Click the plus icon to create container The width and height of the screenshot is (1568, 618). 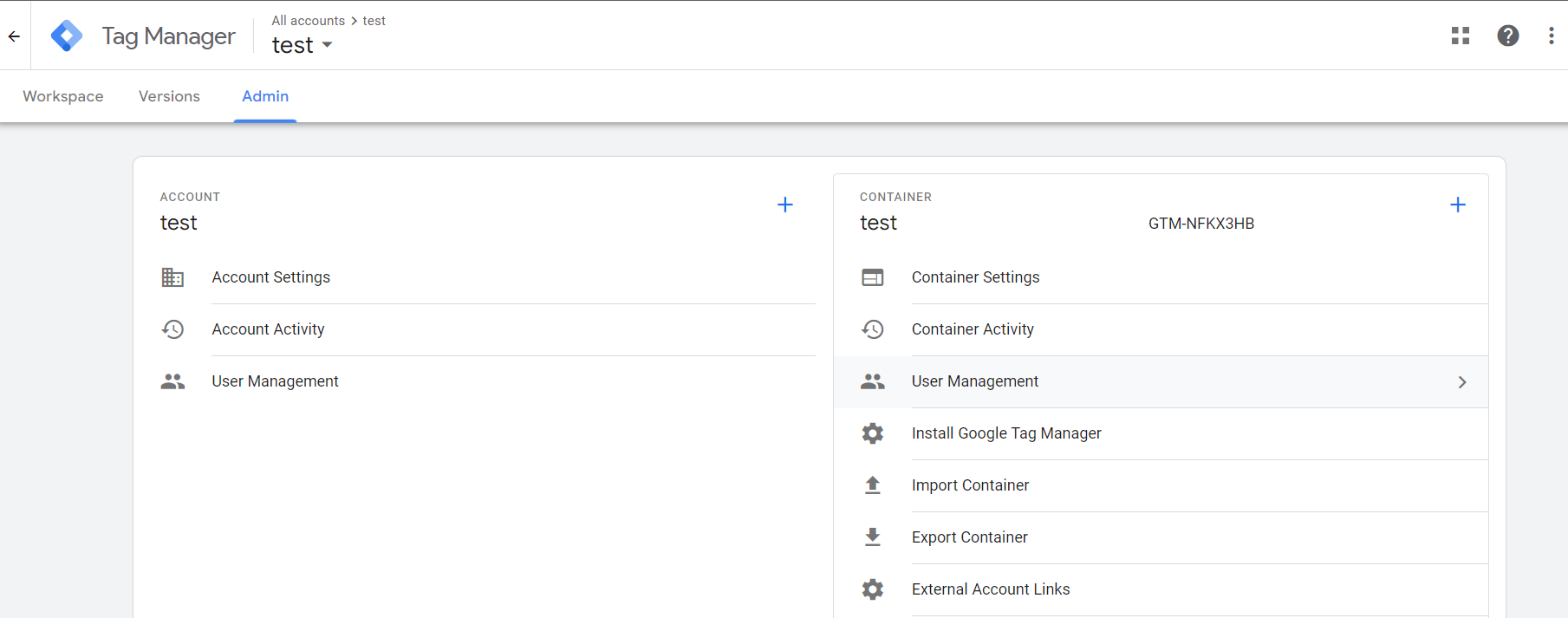tap(1458, 205)
